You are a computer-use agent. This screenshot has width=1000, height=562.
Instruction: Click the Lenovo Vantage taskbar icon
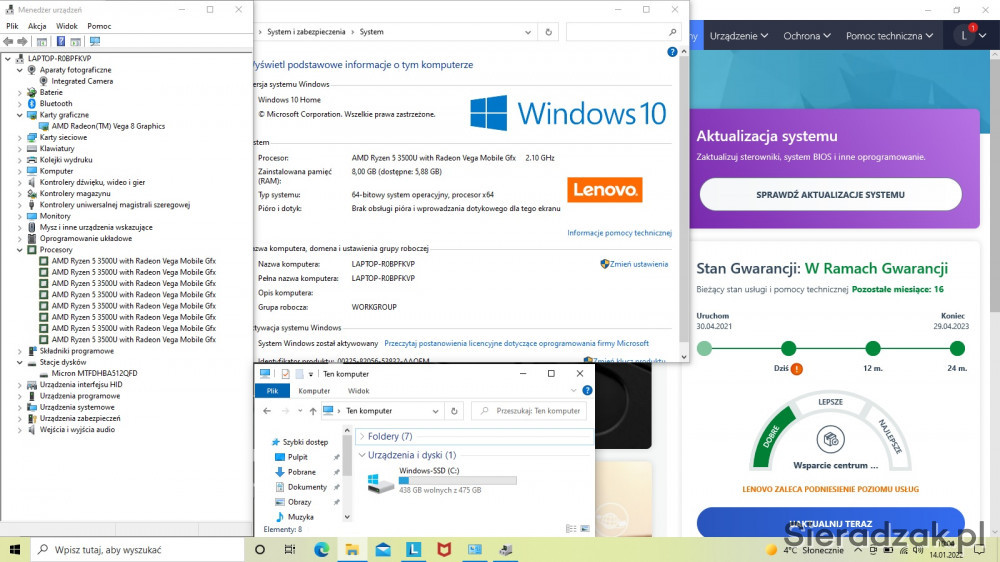(x=413, y=549)
